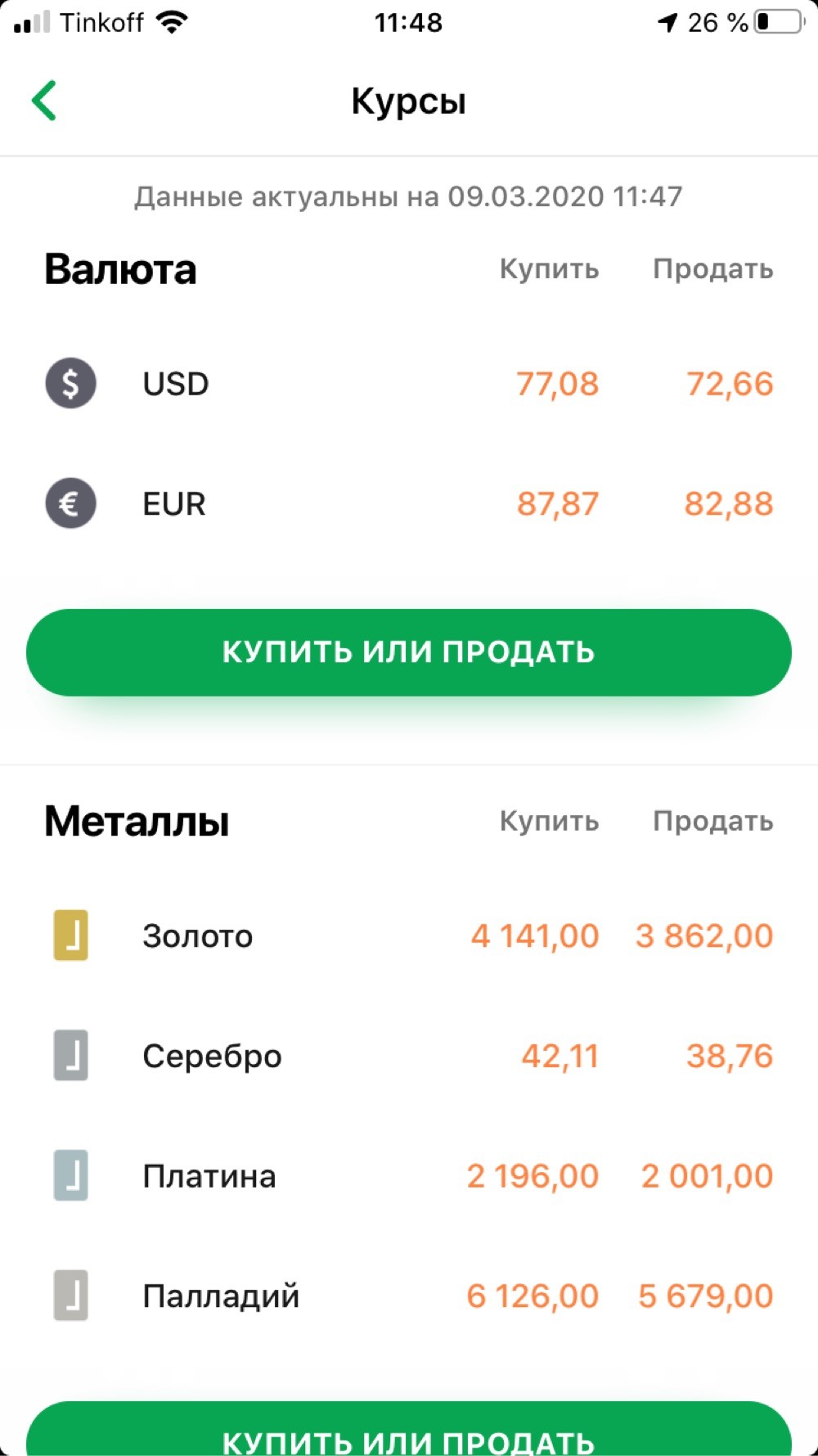The height and width of the screenshot is (1456, 818).
Task: Open the Палладий metal row
Action: [221, 1296]
